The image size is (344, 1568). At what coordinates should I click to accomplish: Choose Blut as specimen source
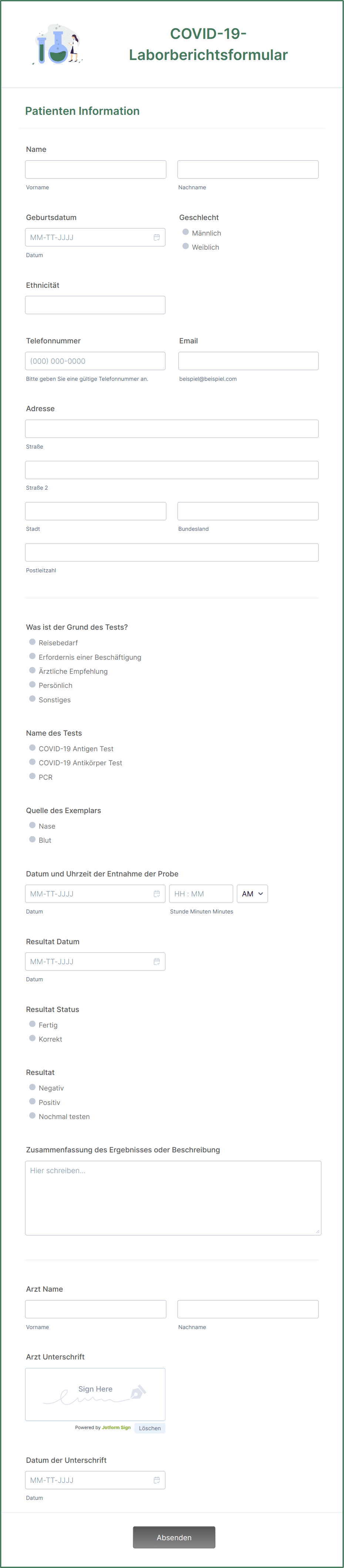(32, 839)
